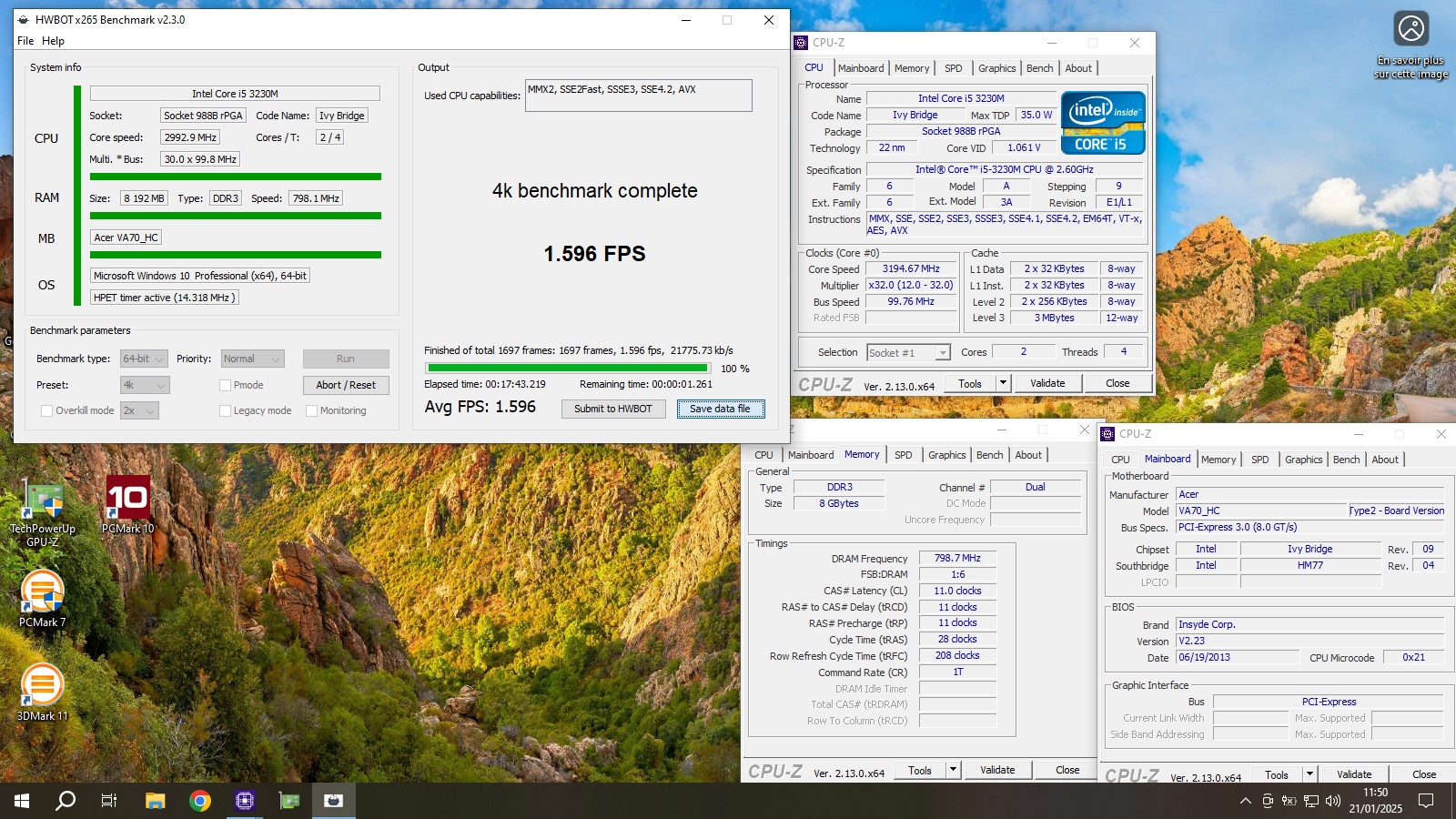The image size is (1456, 819).
Task: Click HWBOT x265 title bar app icon
Action: tap(24, 20)
